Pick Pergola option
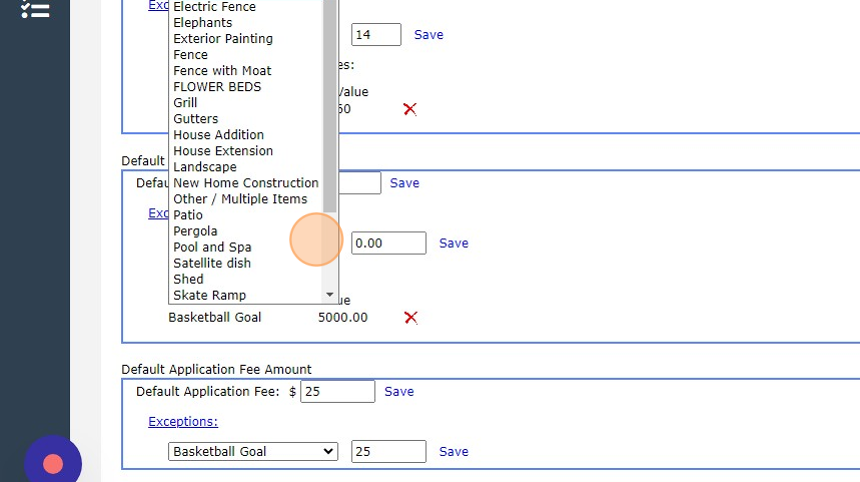The height and width of the screenshot is (482, 860). 195,231
